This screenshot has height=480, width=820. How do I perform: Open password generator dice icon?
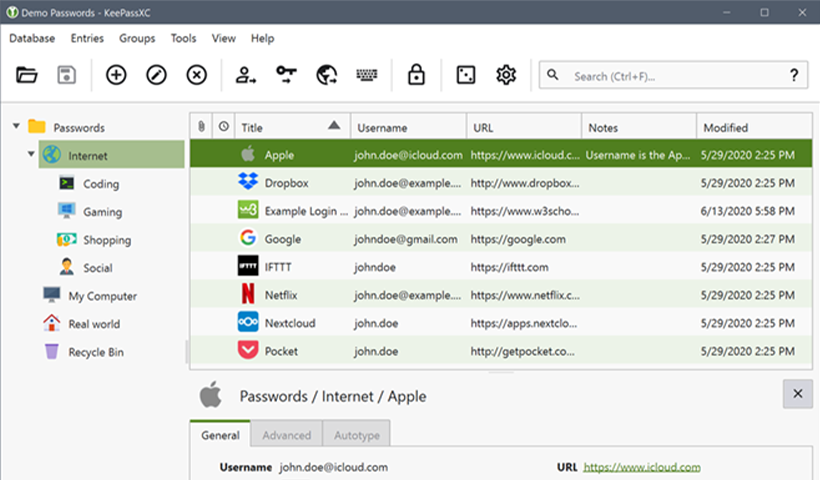coord(465,75)
